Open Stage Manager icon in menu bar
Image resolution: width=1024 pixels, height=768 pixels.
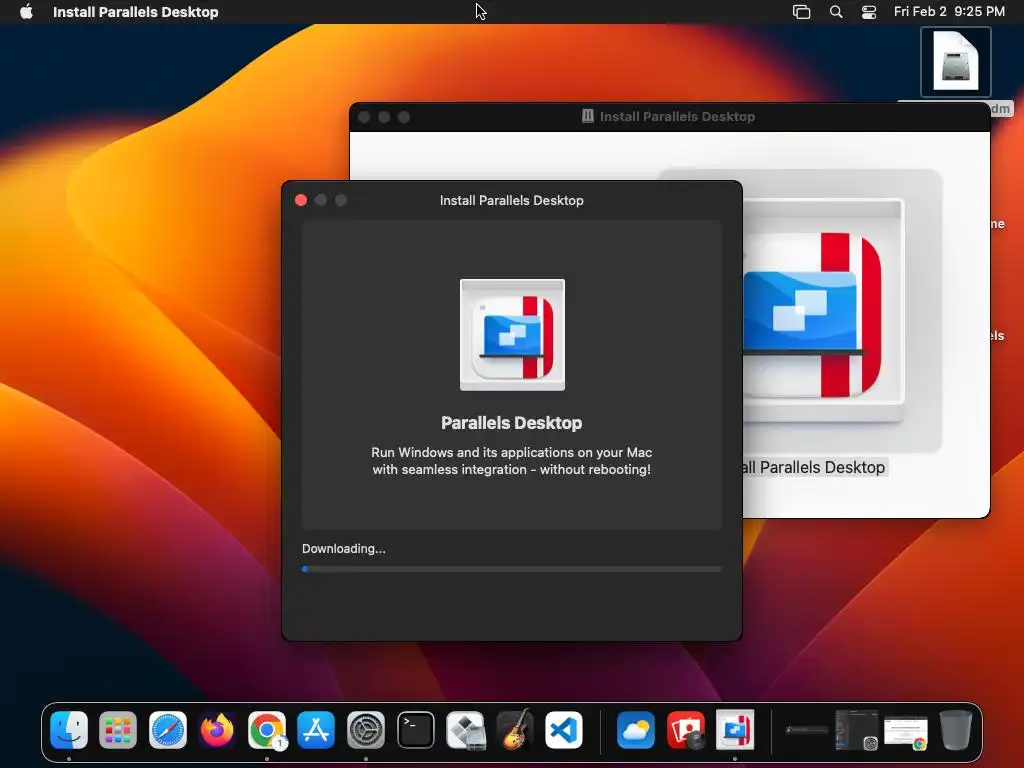801,12
